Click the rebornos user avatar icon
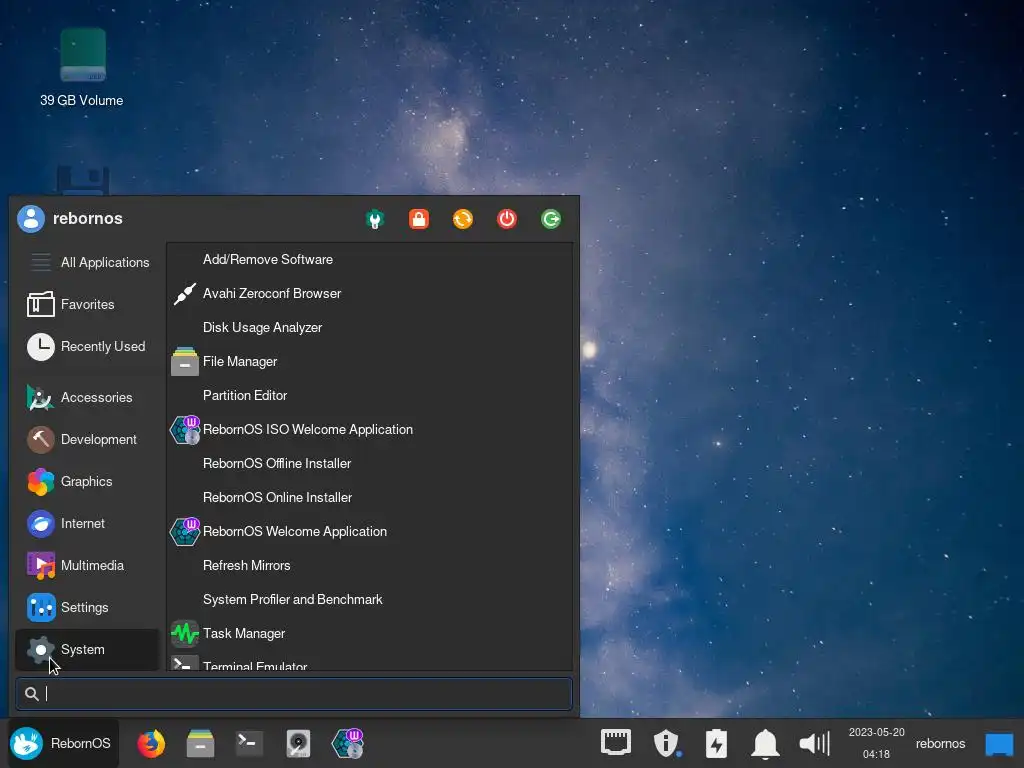Screen dimensions: 1024x768 click(31, 219)
